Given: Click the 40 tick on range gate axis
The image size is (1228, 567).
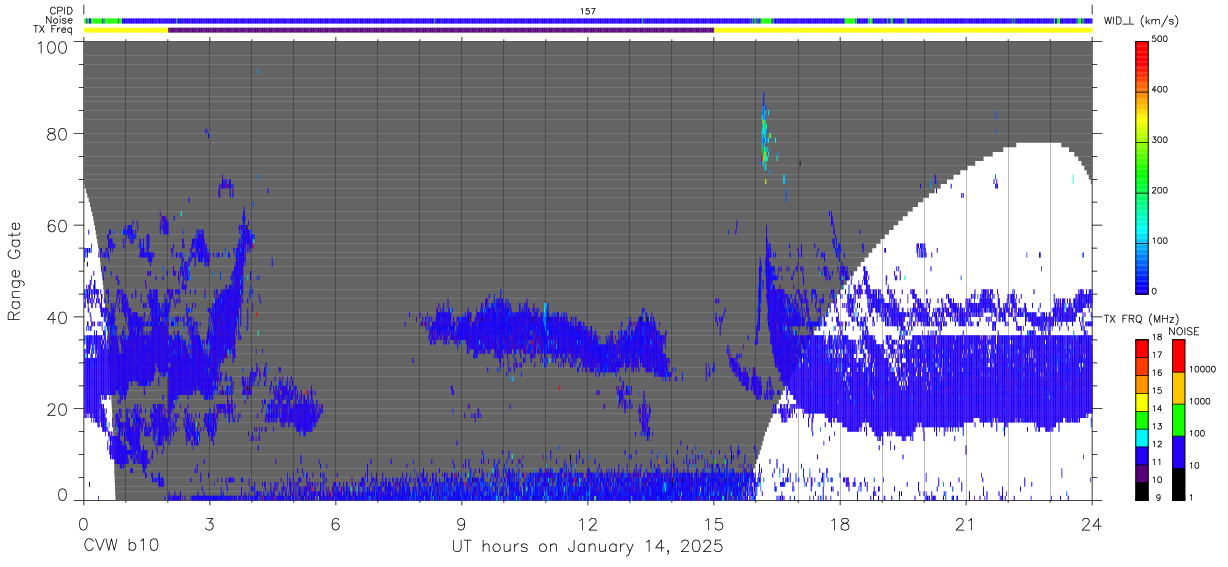Looking at the screenshot, I should (57, 317).
